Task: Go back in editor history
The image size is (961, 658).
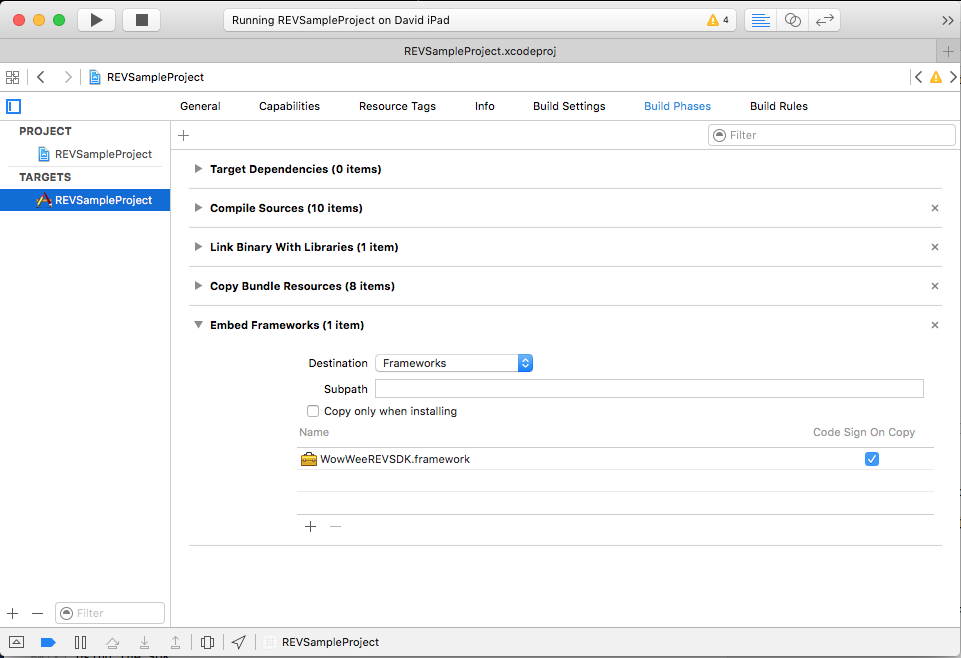Action: 41,77
